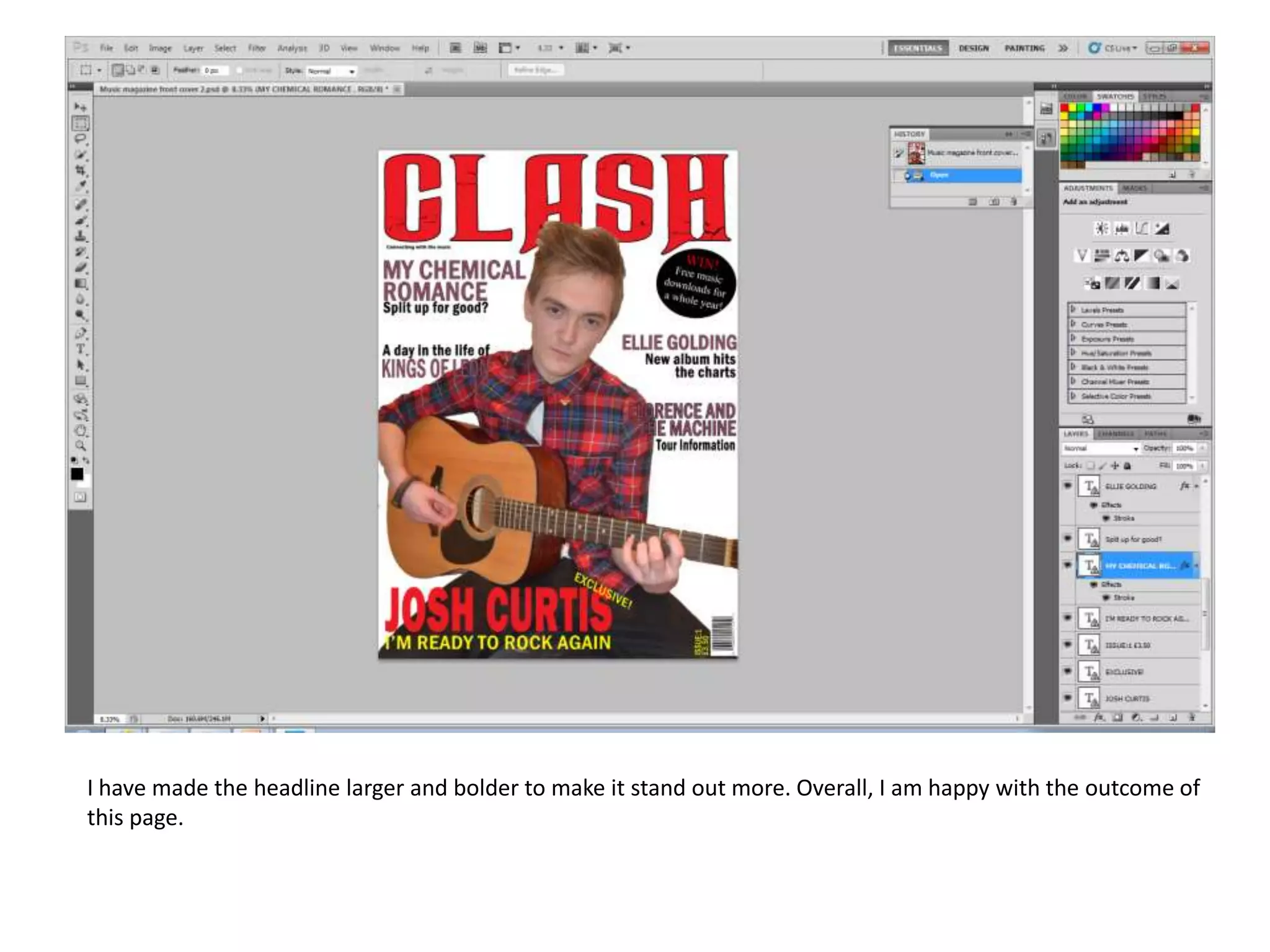Select the Move tool in toolbox

click(81, 107)
